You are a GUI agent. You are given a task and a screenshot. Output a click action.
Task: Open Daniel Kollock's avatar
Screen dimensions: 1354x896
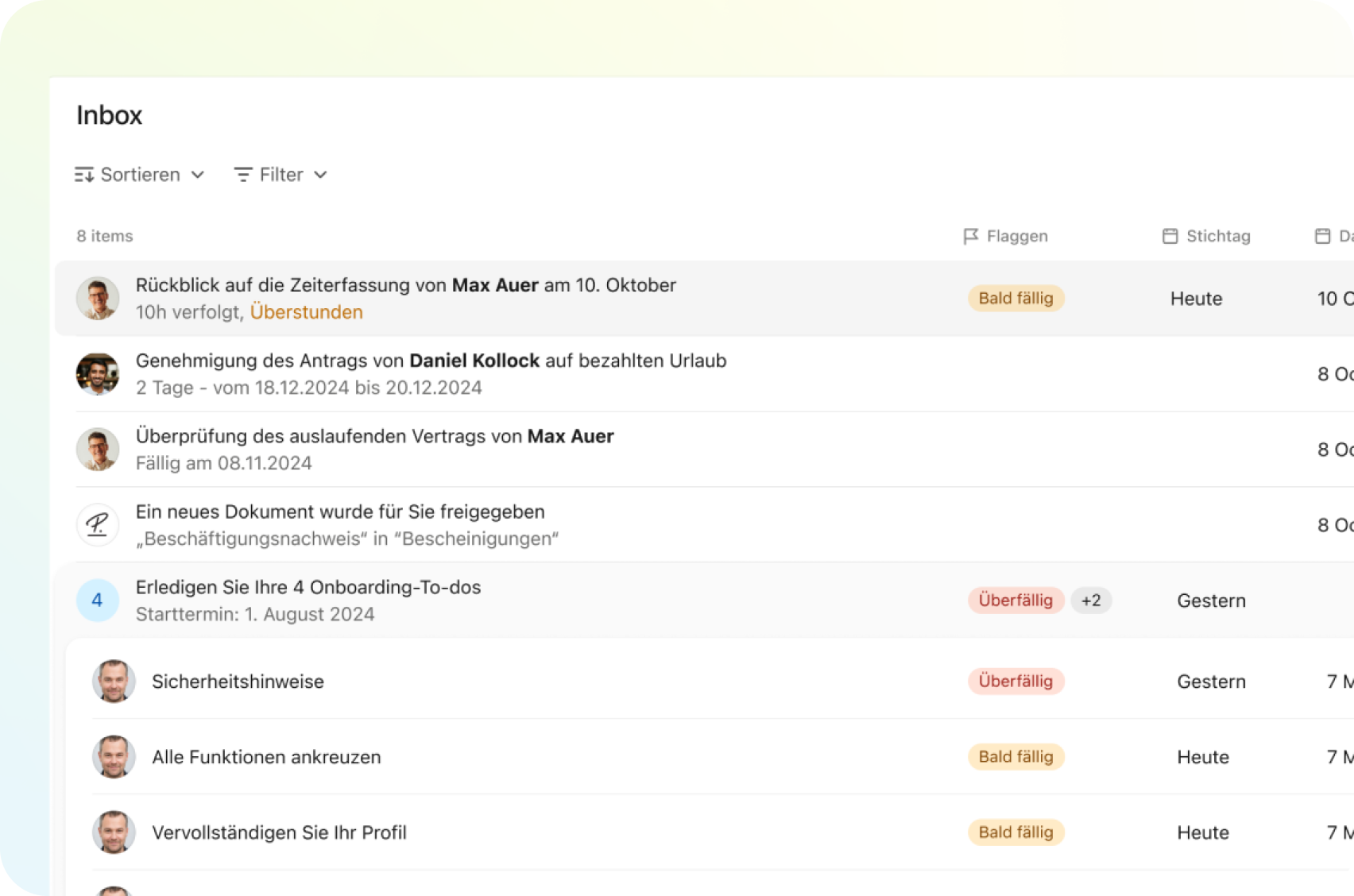coord(98,374)
